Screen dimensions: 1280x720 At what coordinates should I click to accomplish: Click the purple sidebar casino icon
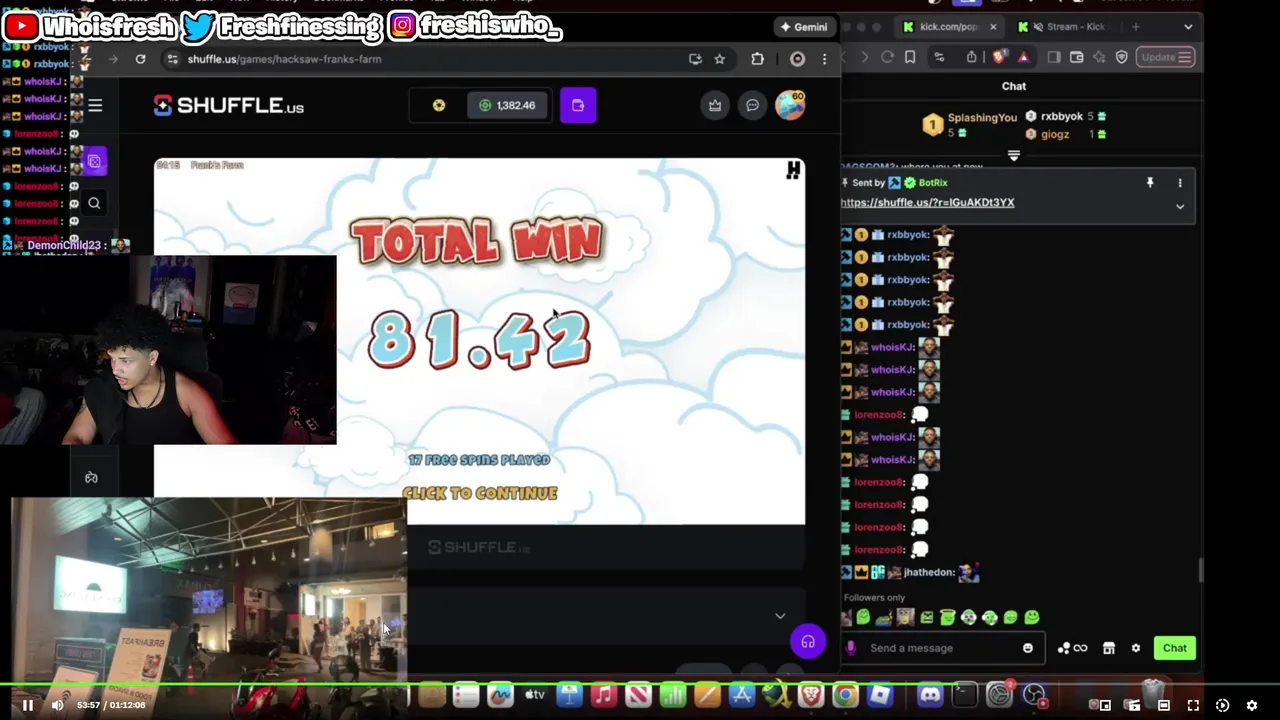coord(94,161)
